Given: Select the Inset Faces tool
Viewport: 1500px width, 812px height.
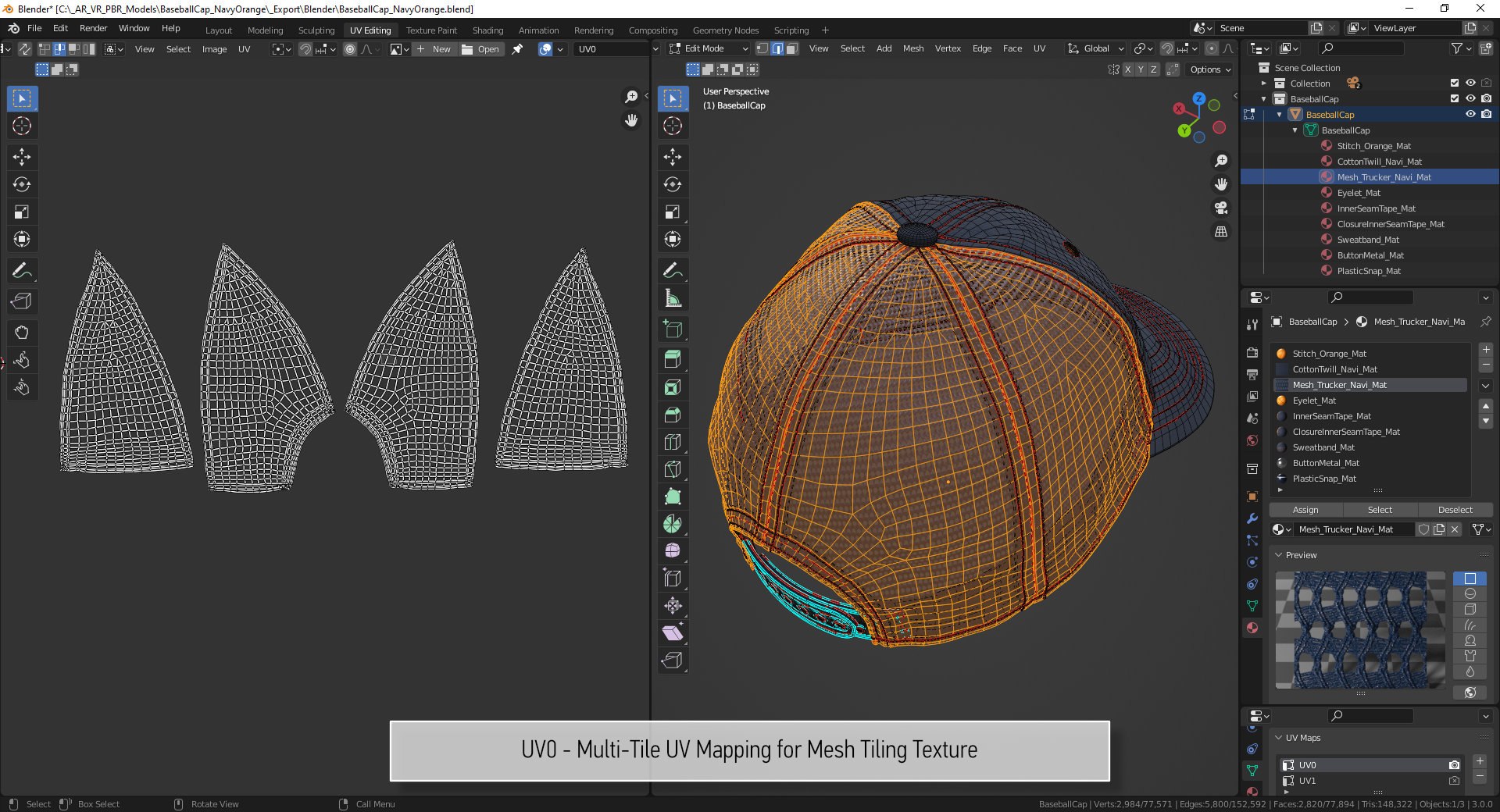Looking at the screenshot, I should 673,387.
